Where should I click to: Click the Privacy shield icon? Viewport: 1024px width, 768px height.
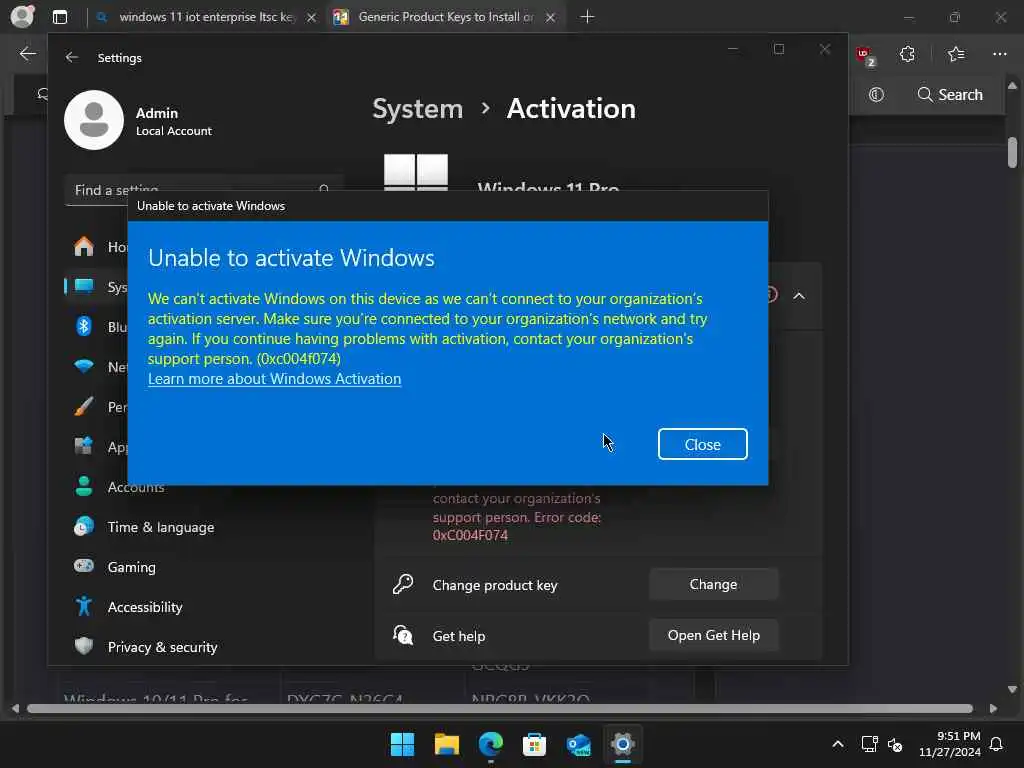coord(84,646)
